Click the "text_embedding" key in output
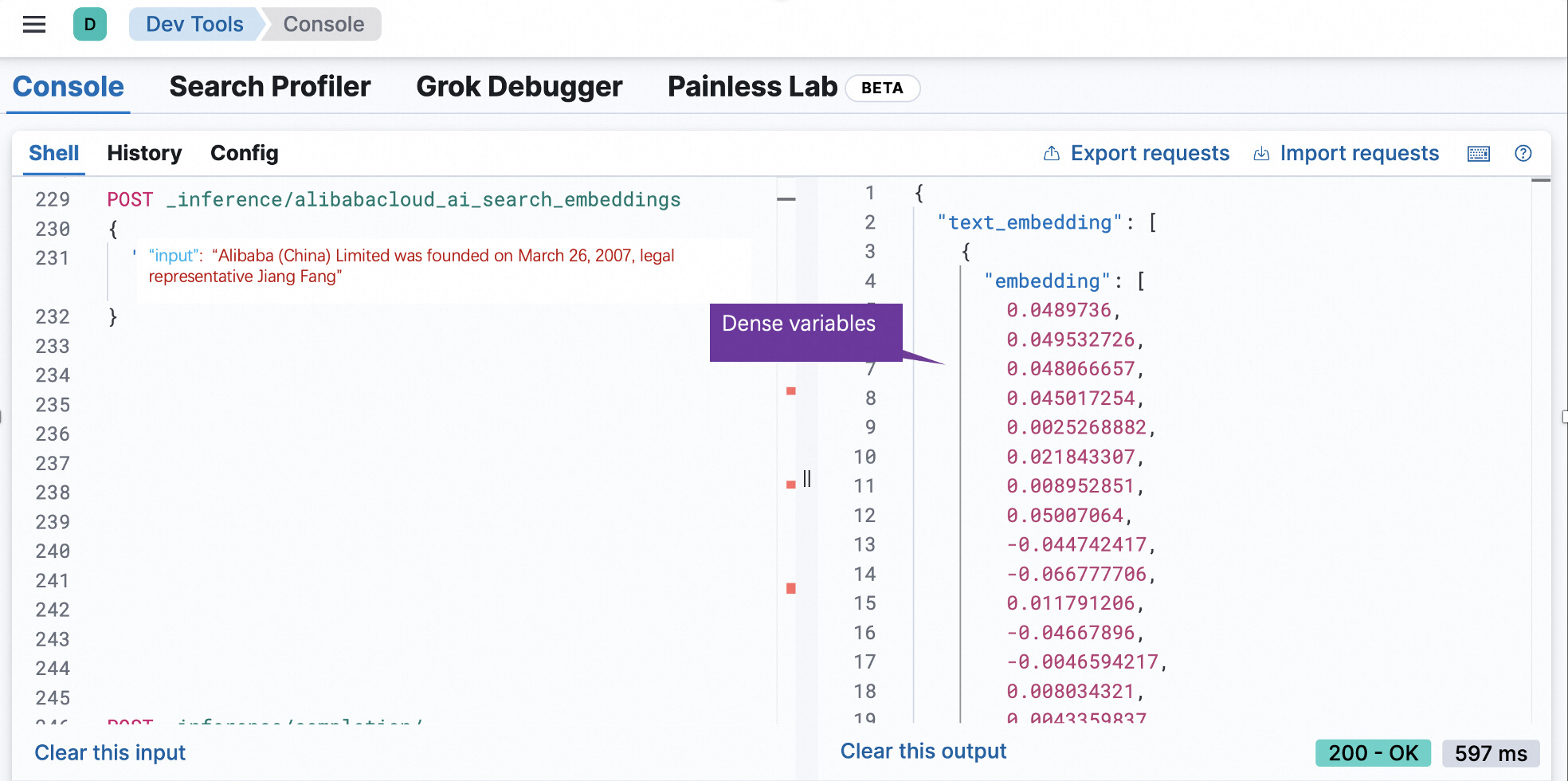This screenshot has height=781, width=1568. point(1029,222)
